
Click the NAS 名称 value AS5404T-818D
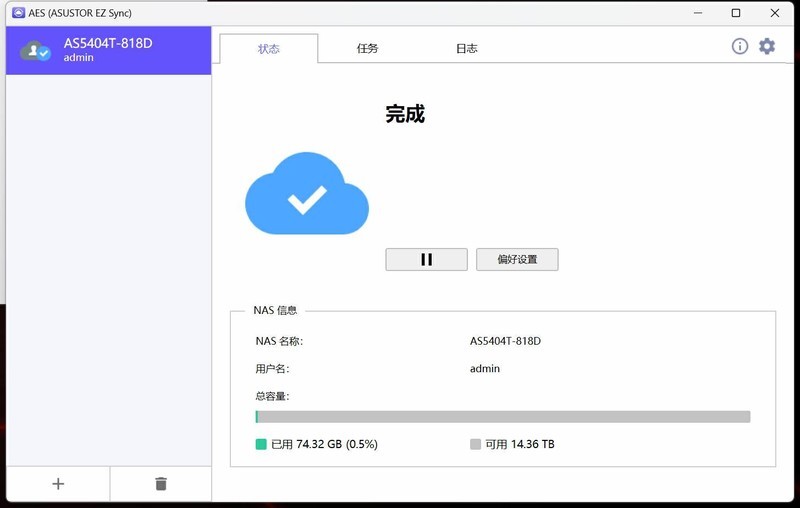pos(505,341)
